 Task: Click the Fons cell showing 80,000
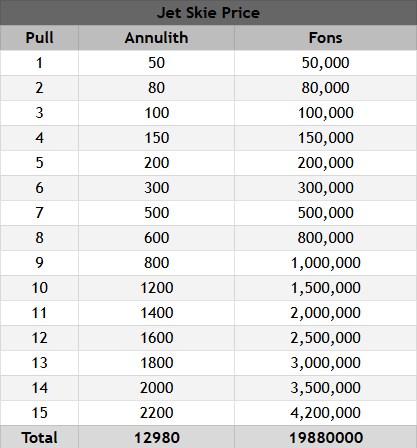[x=326, y=88]
